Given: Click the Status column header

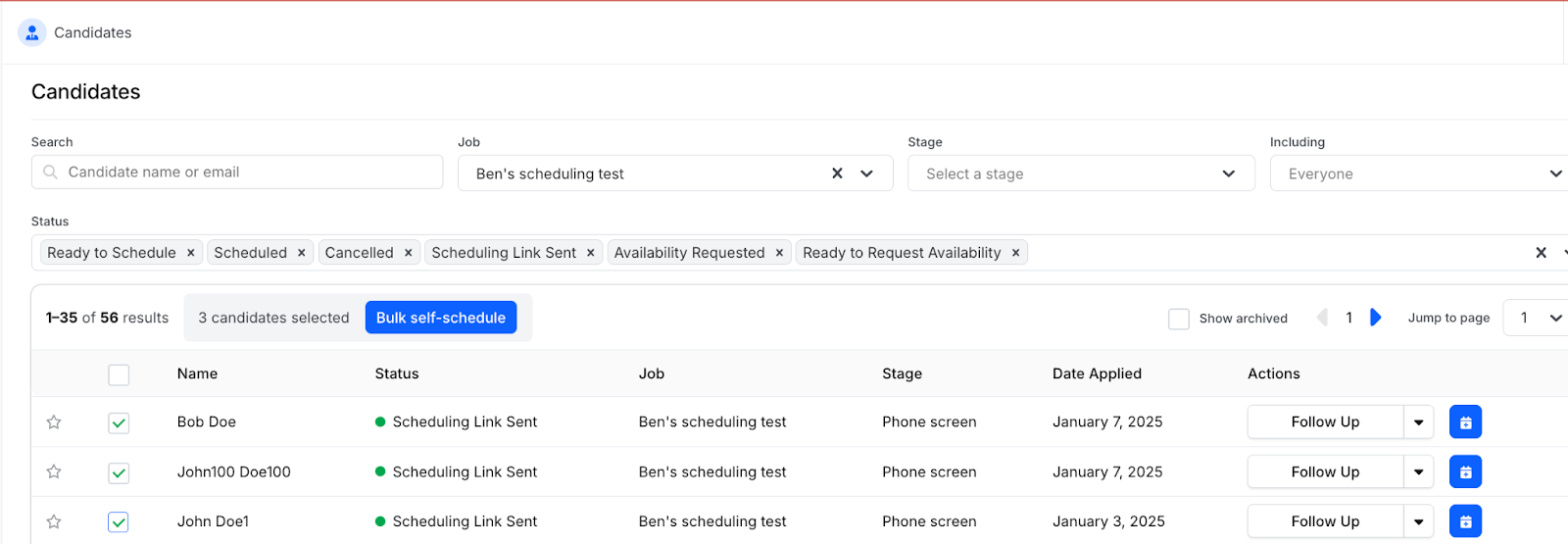Looking at the screenshot, I should pos(397,373).
